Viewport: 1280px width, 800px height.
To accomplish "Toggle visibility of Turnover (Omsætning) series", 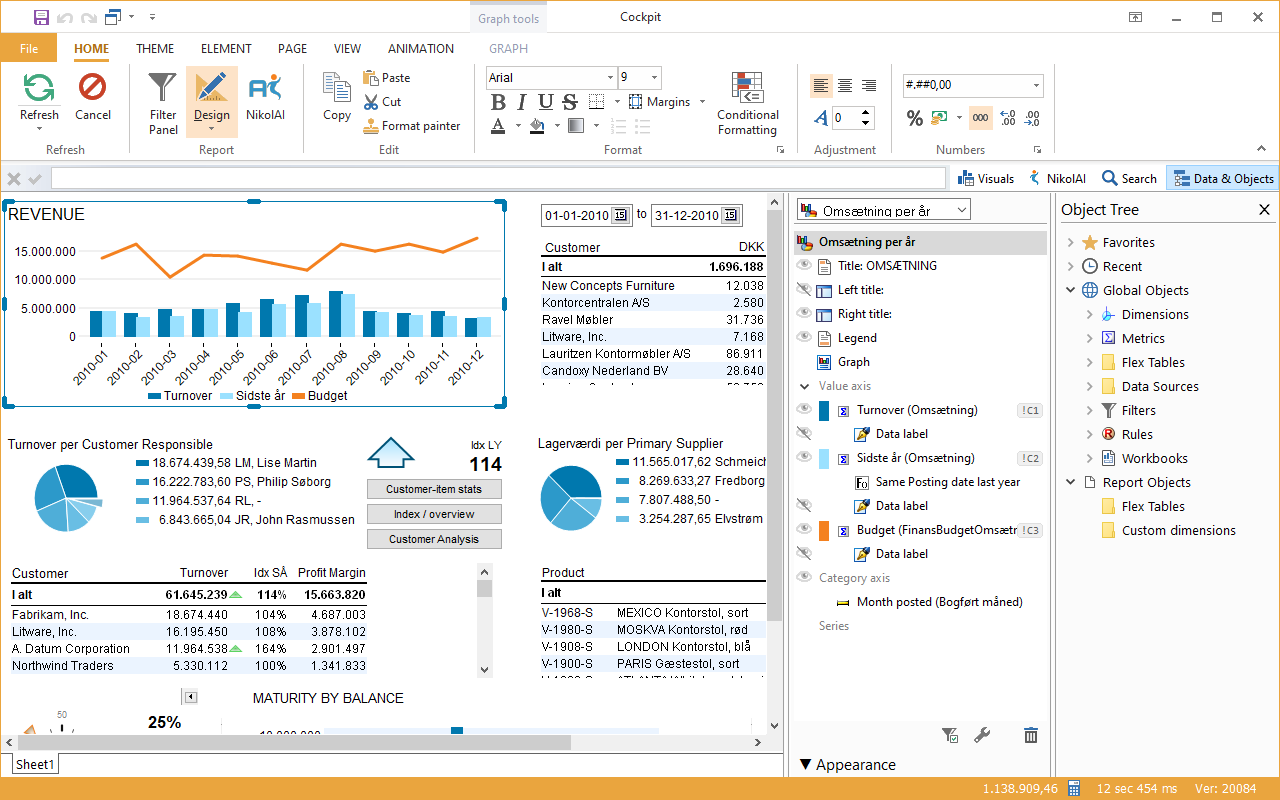I will 803,410.
